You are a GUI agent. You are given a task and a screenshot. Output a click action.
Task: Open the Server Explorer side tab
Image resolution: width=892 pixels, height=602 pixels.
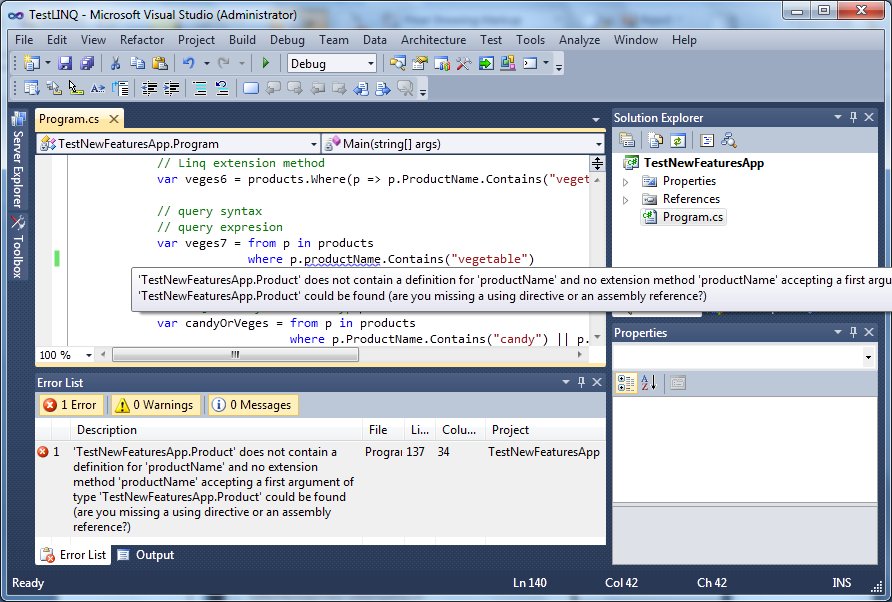[x=18, y=161]
